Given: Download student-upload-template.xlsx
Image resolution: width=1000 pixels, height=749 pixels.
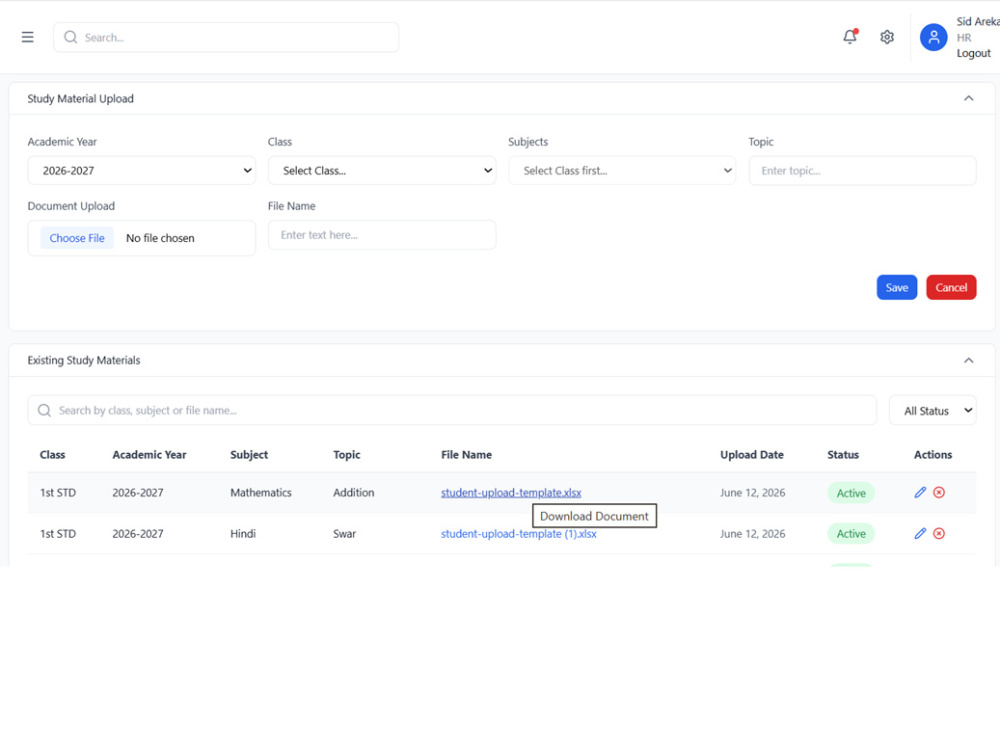Looking at the screenshot, I should [x=511, y=493].
